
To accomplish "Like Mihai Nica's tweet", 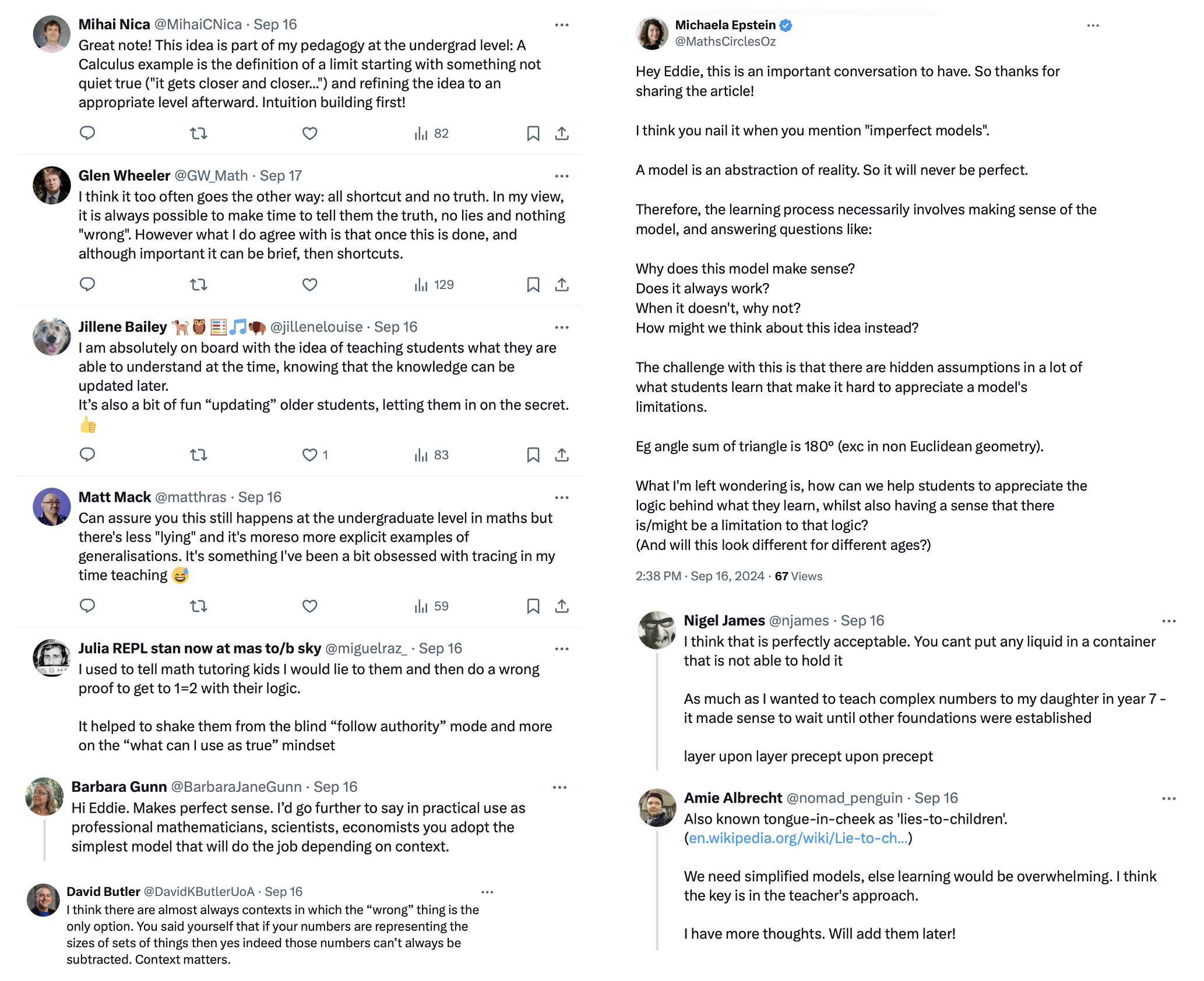I will click(x=309, y=133).
